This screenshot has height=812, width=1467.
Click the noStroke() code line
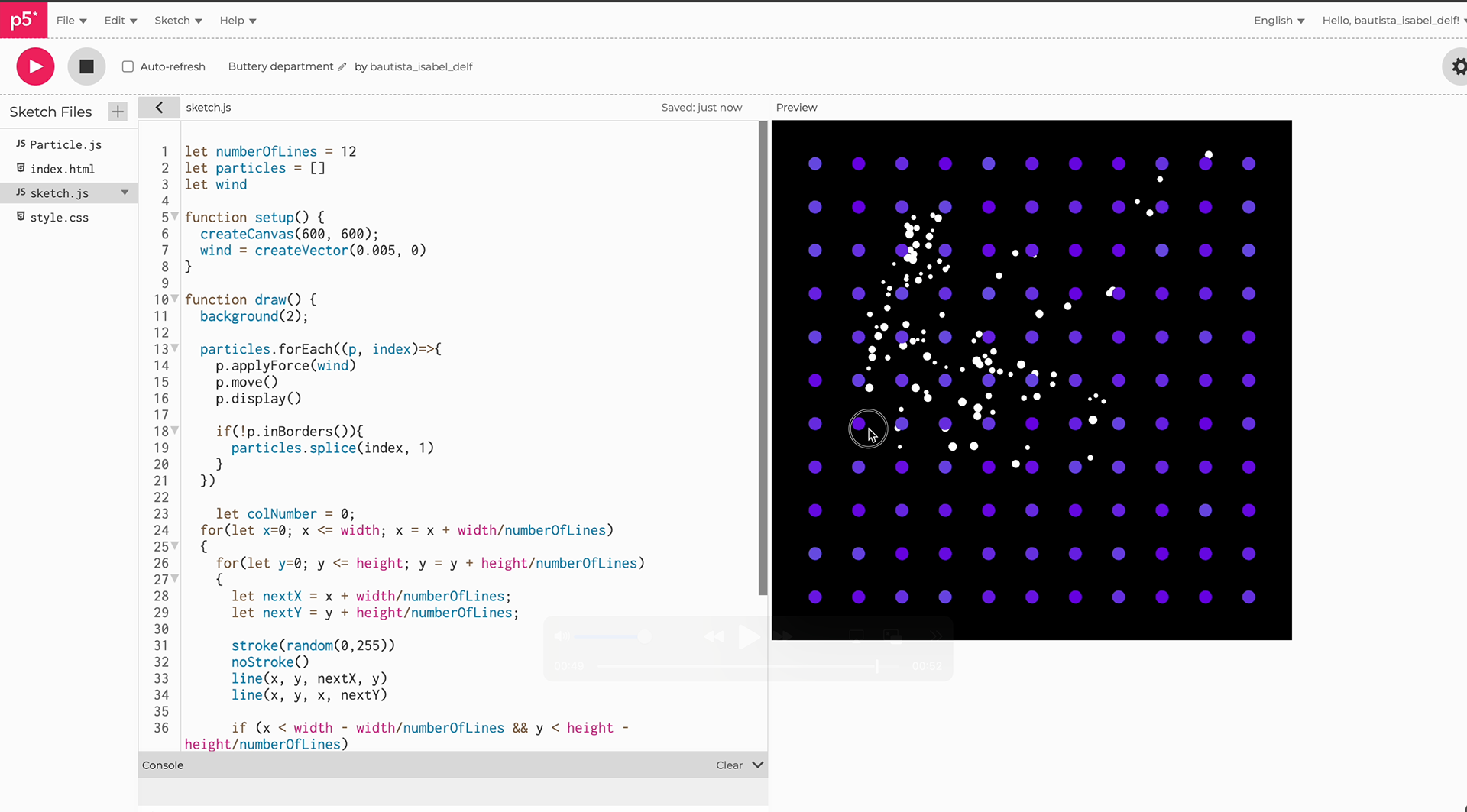pos(270,662)
